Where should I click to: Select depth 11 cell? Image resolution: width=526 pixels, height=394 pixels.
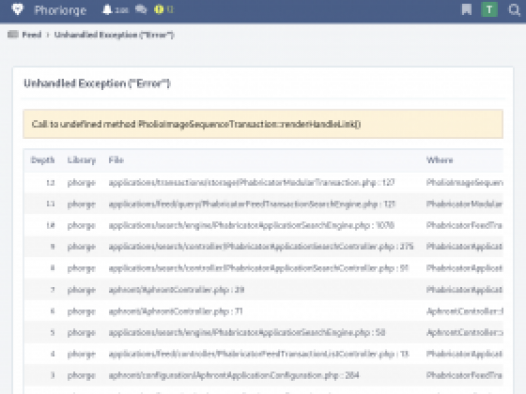50,204
